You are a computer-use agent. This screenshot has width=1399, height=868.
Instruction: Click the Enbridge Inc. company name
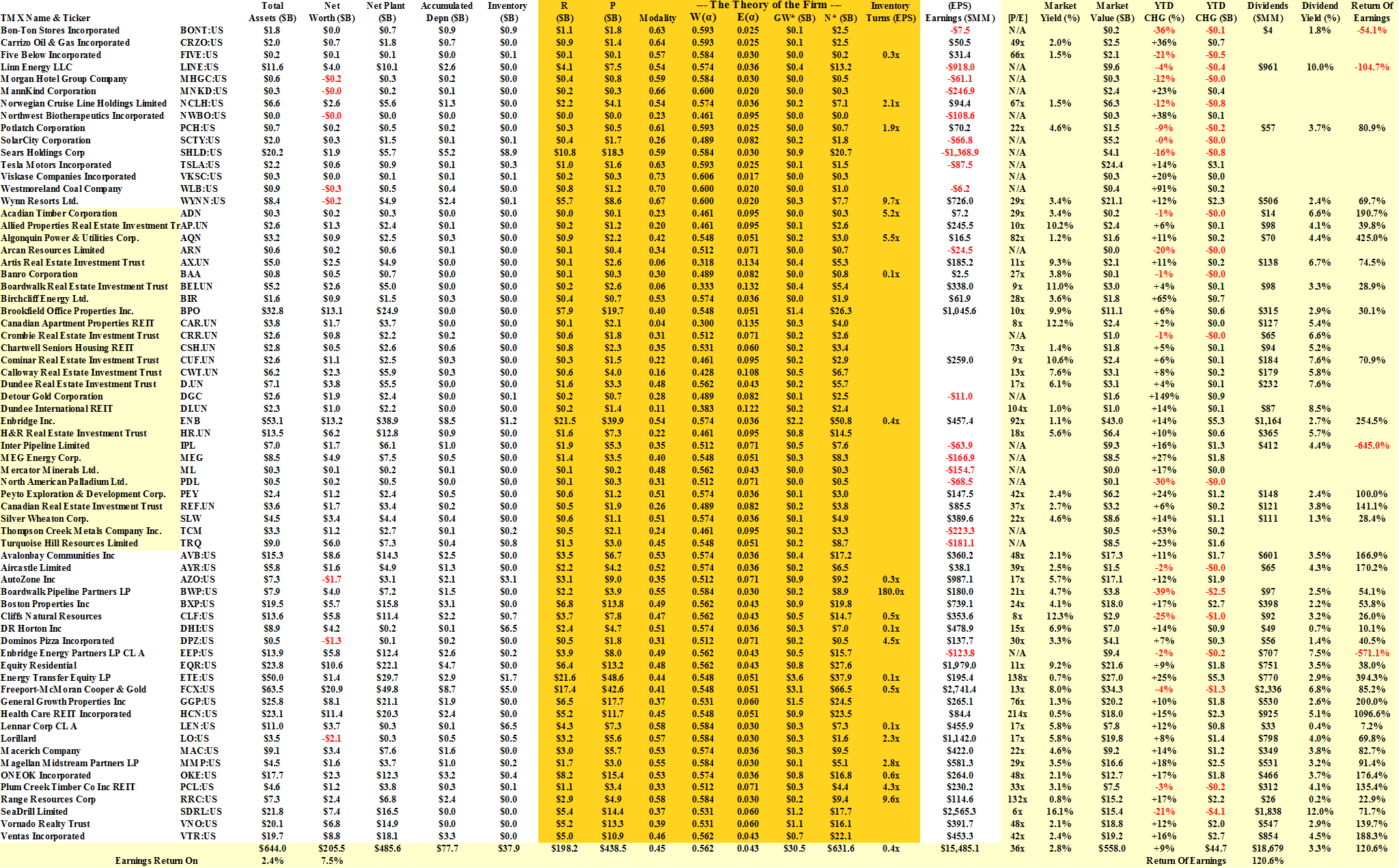pos(28,421)
